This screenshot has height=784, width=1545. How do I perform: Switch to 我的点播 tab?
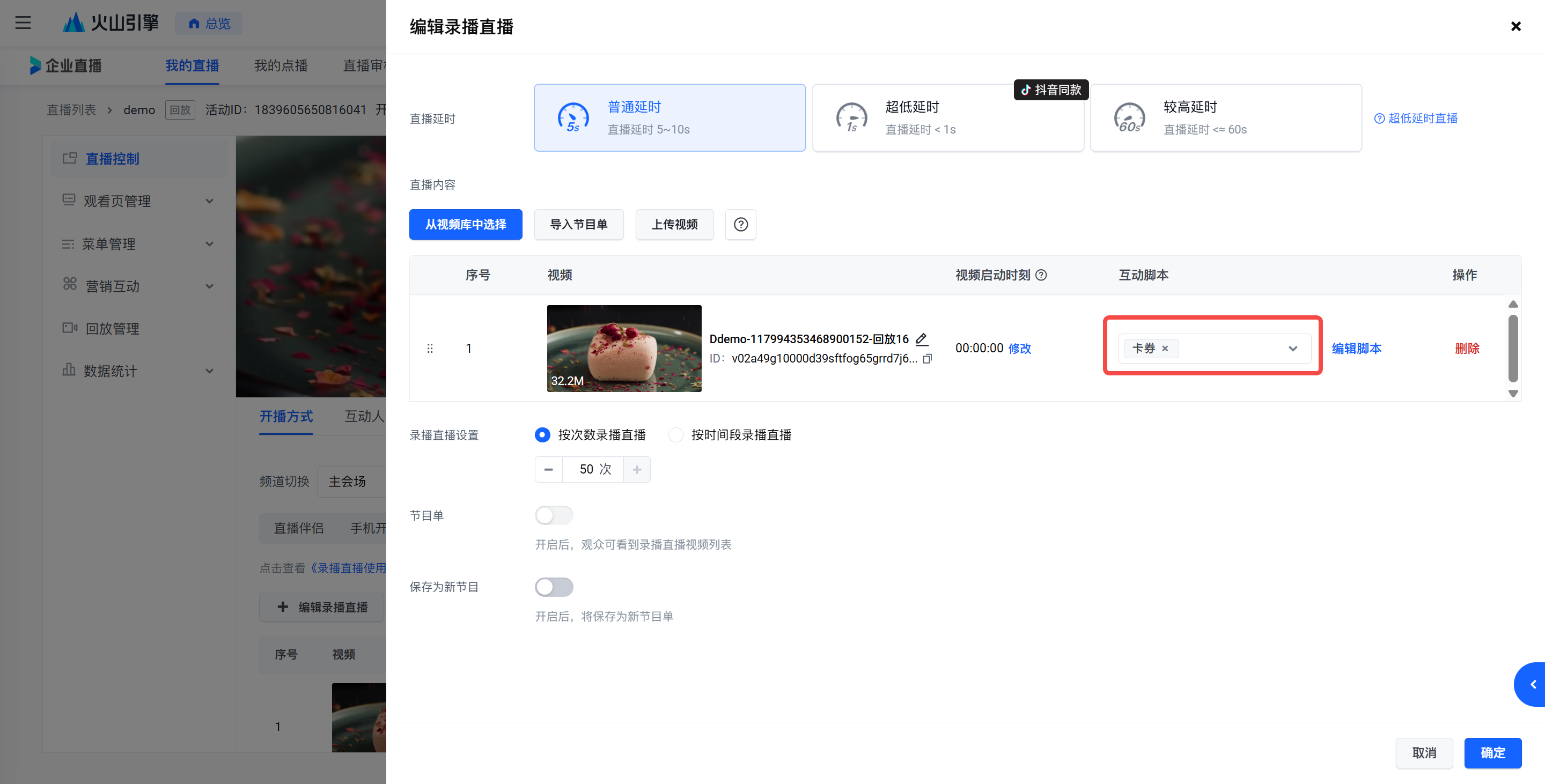tap(281, 65)
